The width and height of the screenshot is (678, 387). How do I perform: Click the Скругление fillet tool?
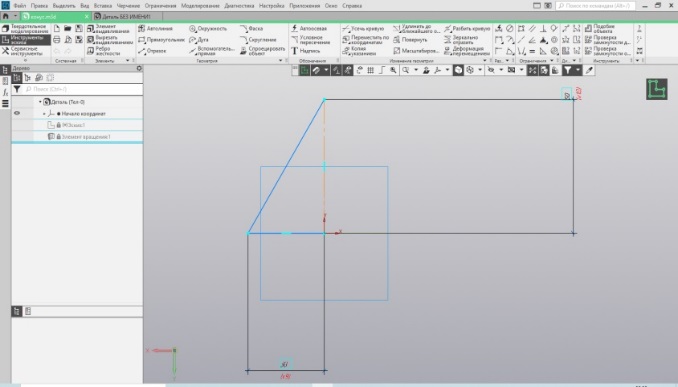tap(258, 40)
